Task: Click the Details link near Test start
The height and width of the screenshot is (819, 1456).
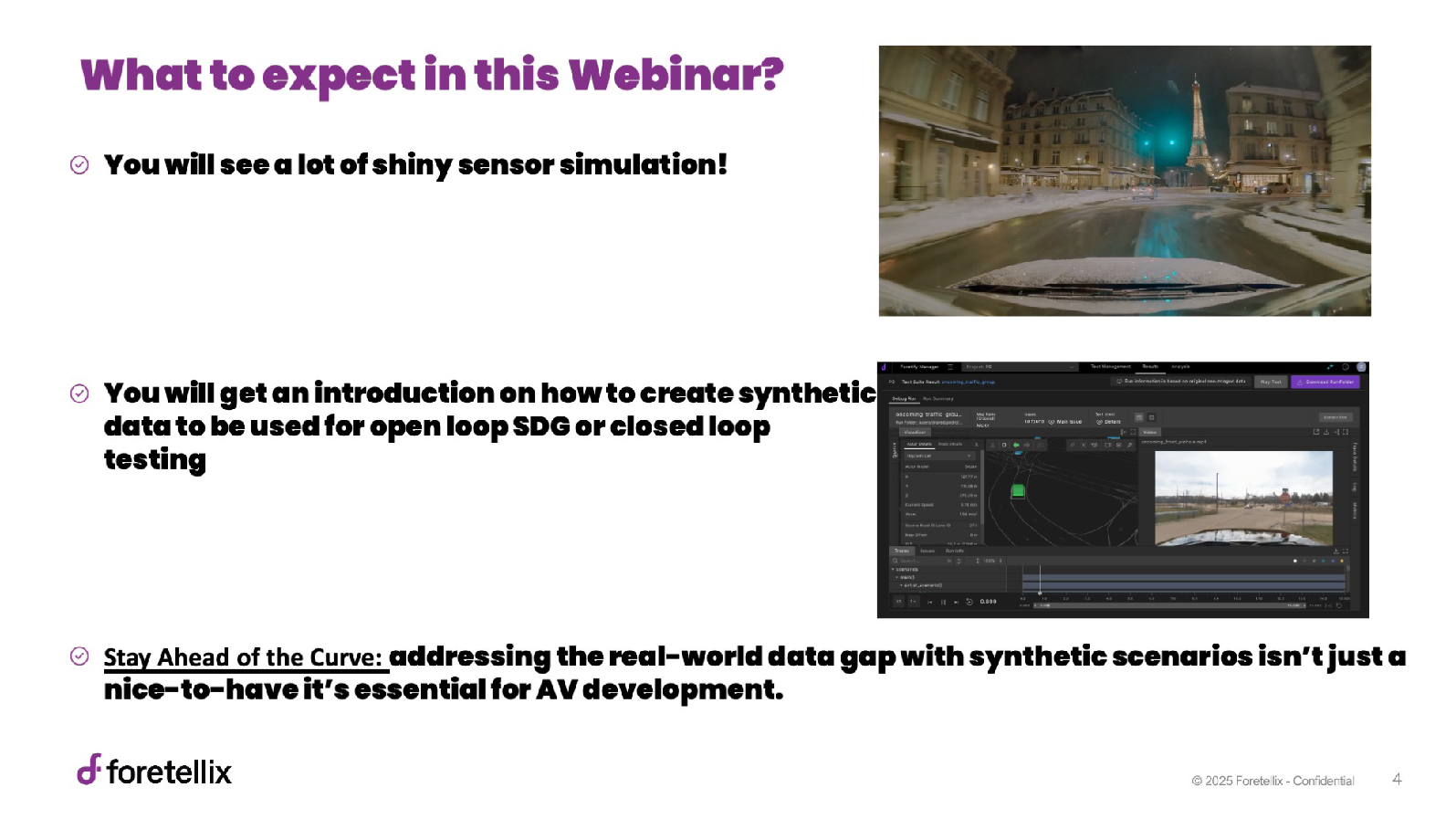Action: (1108, 422)
